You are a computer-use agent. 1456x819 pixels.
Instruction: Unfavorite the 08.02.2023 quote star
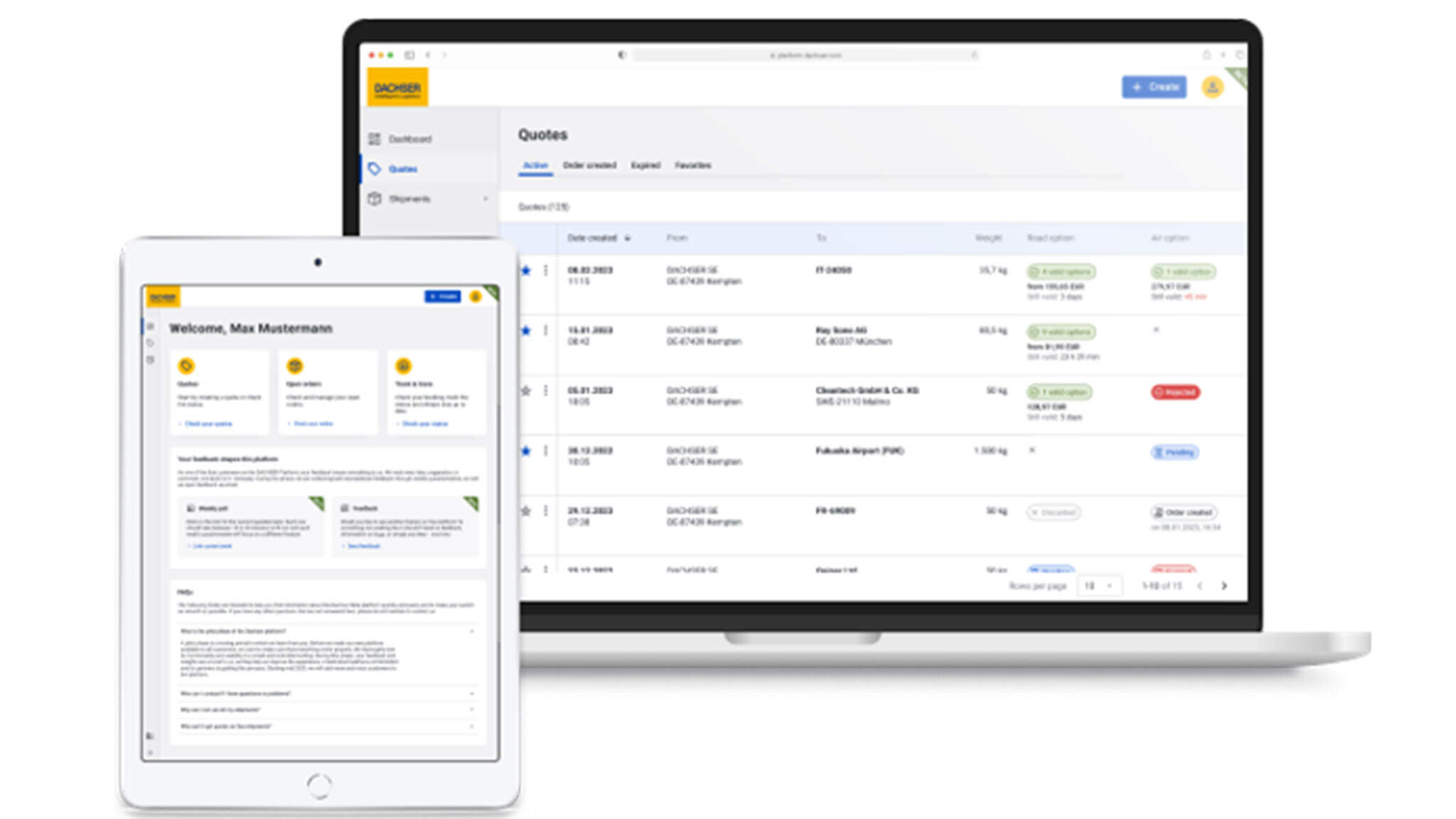[x=526, y=270]
